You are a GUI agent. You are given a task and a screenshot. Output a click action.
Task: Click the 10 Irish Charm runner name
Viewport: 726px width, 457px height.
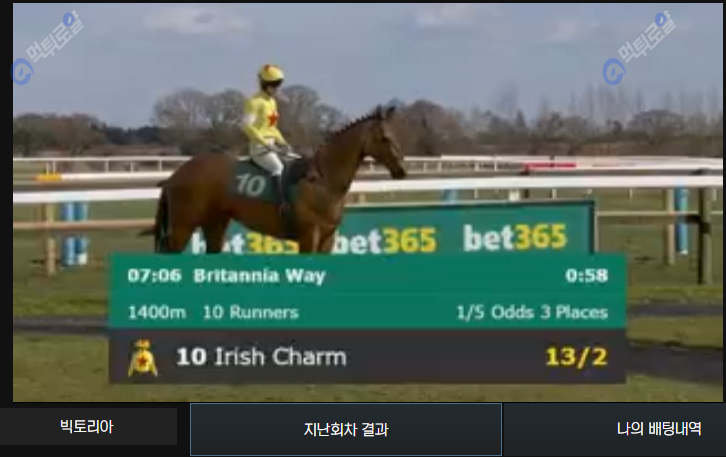coord(261,357)
